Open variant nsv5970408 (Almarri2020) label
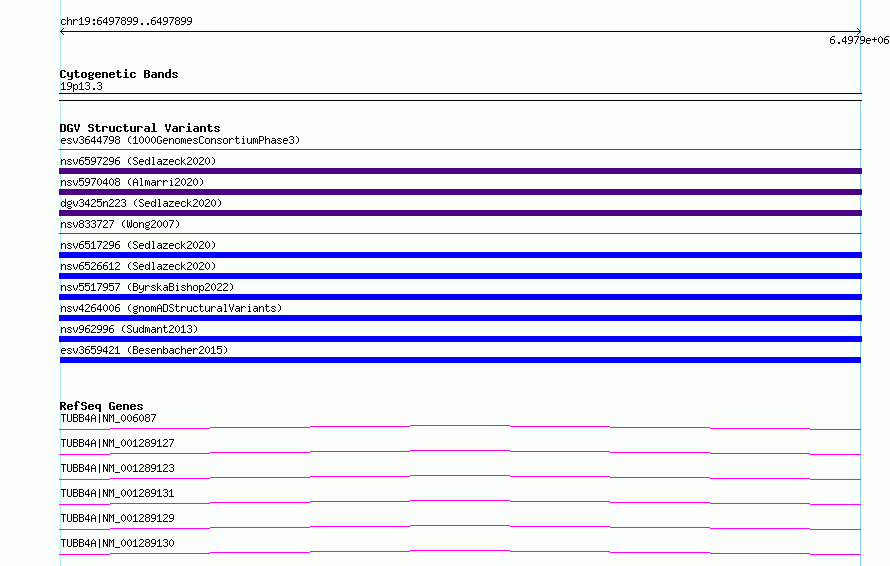890x566 pixels. 132,182
